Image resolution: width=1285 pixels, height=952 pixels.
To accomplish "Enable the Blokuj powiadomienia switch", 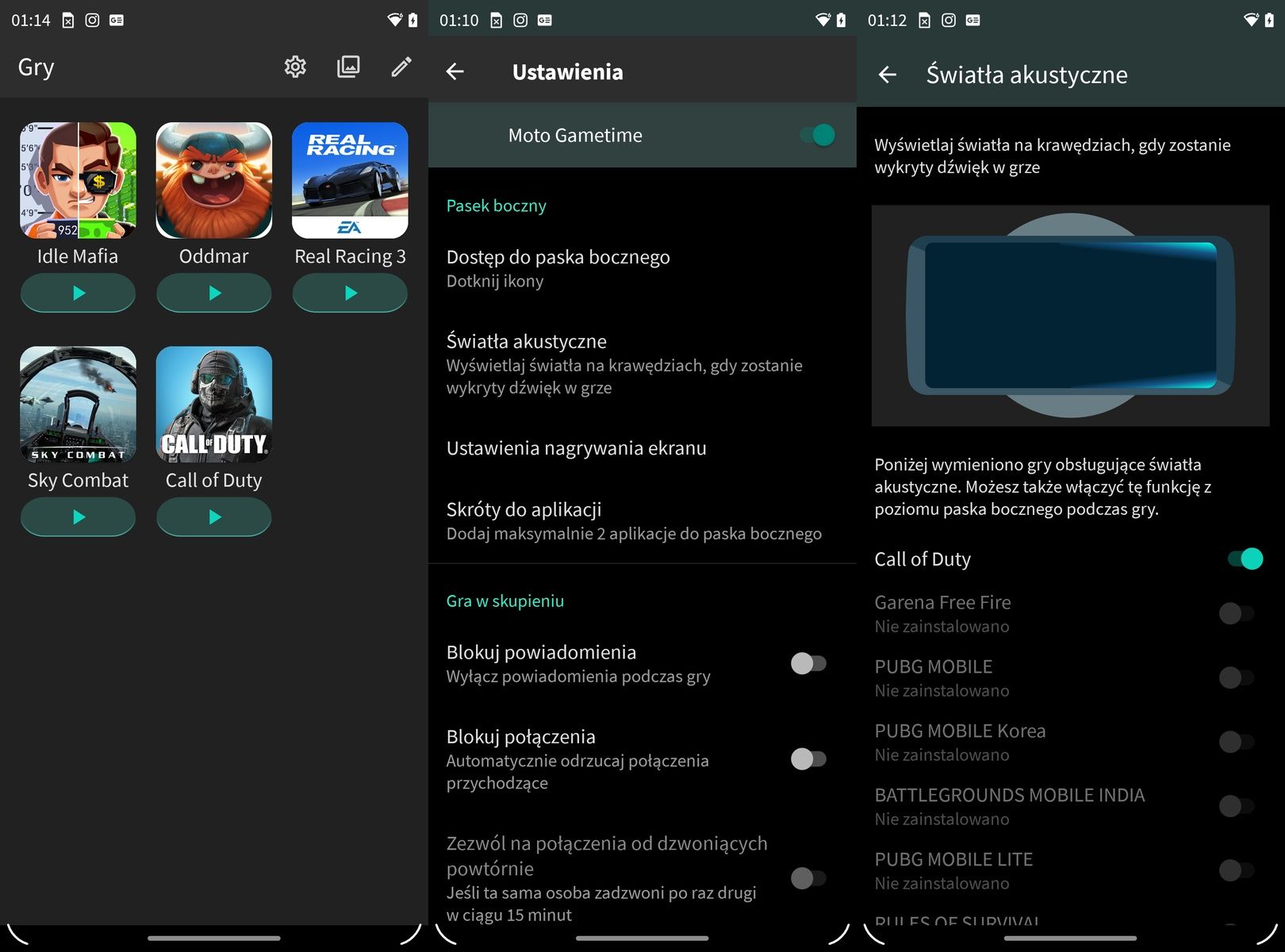I will pyautogui.click(x=808, y=663).
